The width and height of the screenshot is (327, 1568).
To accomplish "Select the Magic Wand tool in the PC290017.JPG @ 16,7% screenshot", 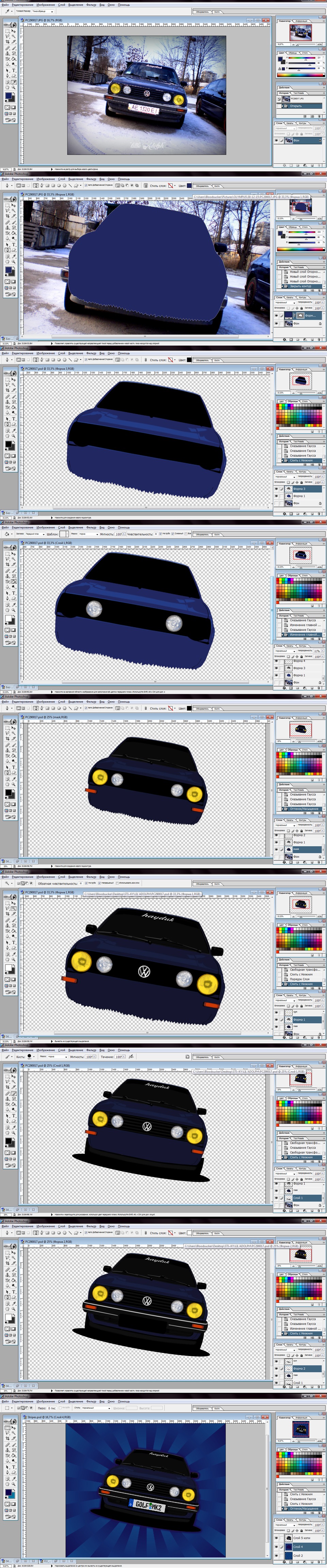I will pyautogui.click(x=13, y=36).
